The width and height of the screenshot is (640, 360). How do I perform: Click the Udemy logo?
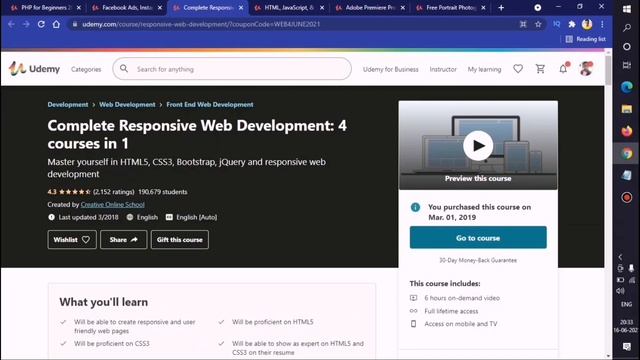coord(34,69)
